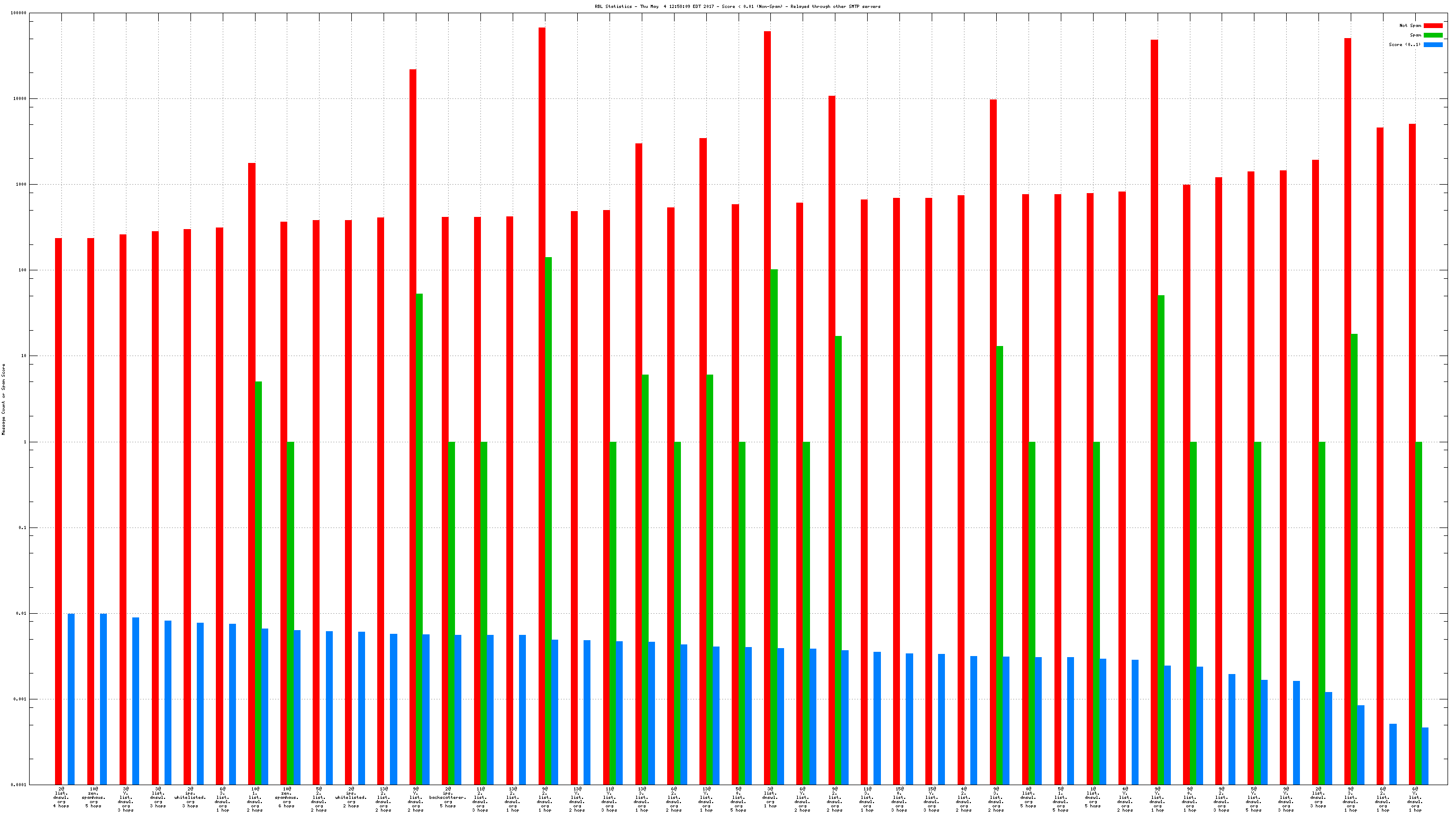Click the y-axis tick labeled 1

24,442
